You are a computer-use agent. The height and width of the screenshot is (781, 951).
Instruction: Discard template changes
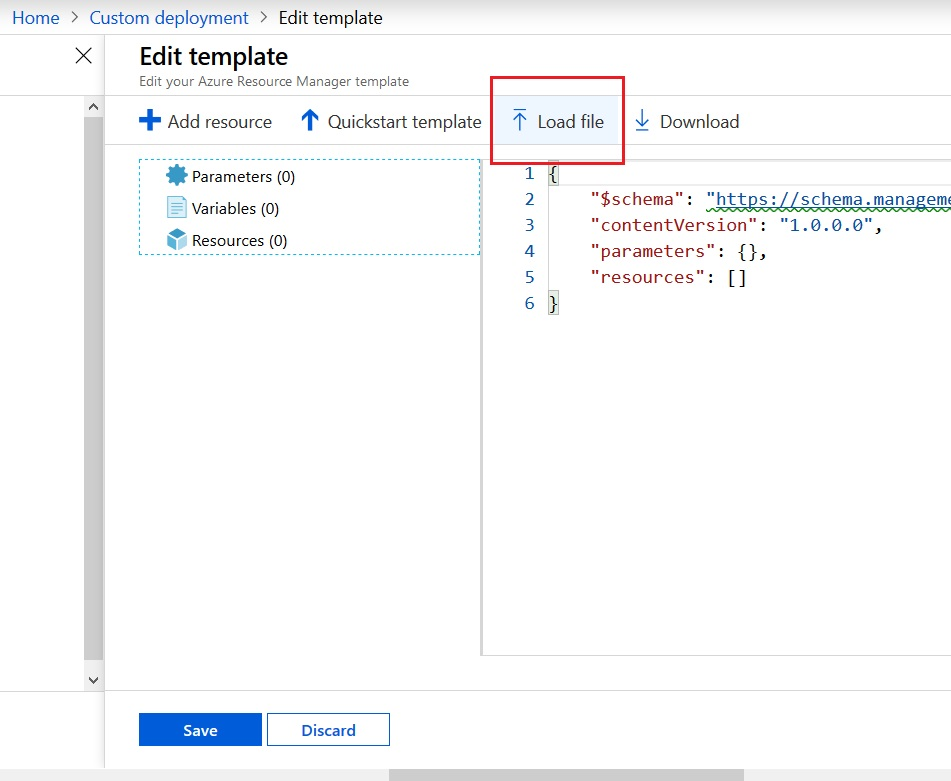point(328,730)
